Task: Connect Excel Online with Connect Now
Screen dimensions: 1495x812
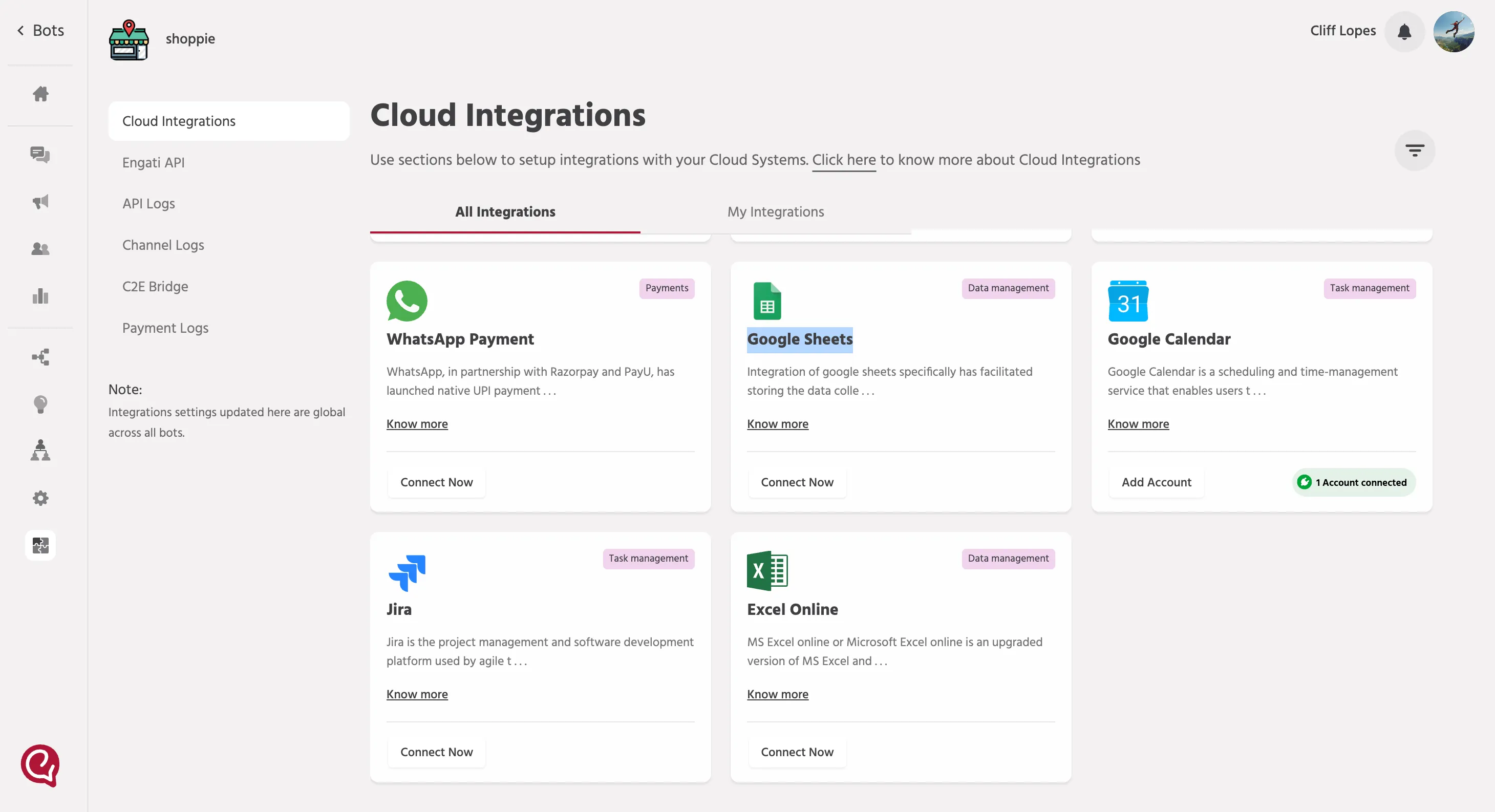Action: click(797, 752)
